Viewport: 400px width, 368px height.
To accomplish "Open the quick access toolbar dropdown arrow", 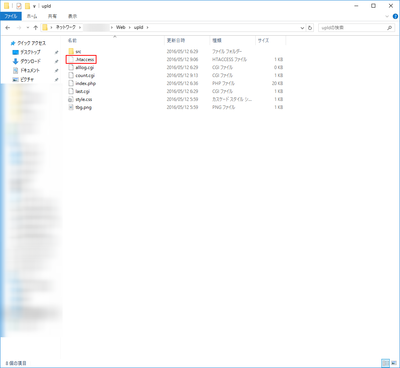I will point(34,6).
